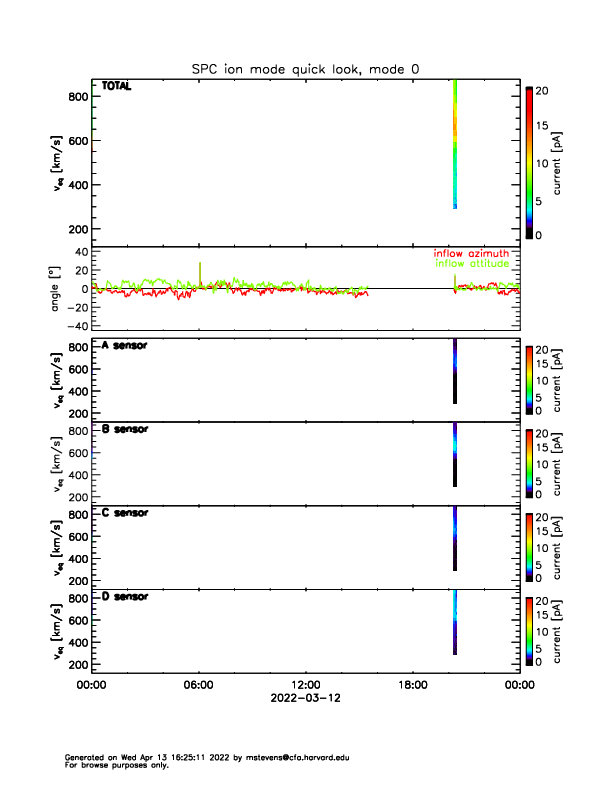612x792 pixels.
Task: Click the 18:00 time axis tick label
Action: tap(412, 686)
